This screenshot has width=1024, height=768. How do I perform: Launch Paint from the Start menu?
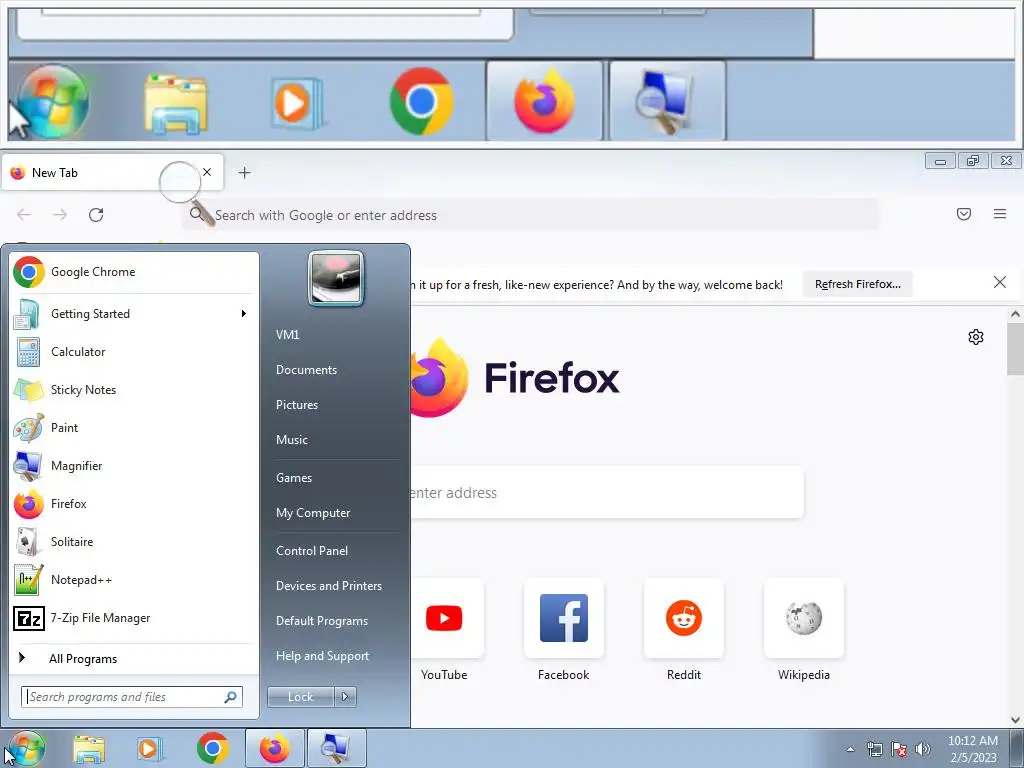tap(133, 428)
